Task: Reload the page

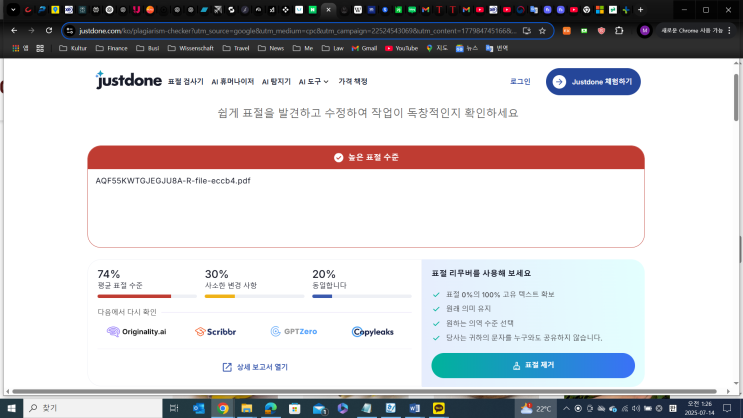Action: pos(49,30)
